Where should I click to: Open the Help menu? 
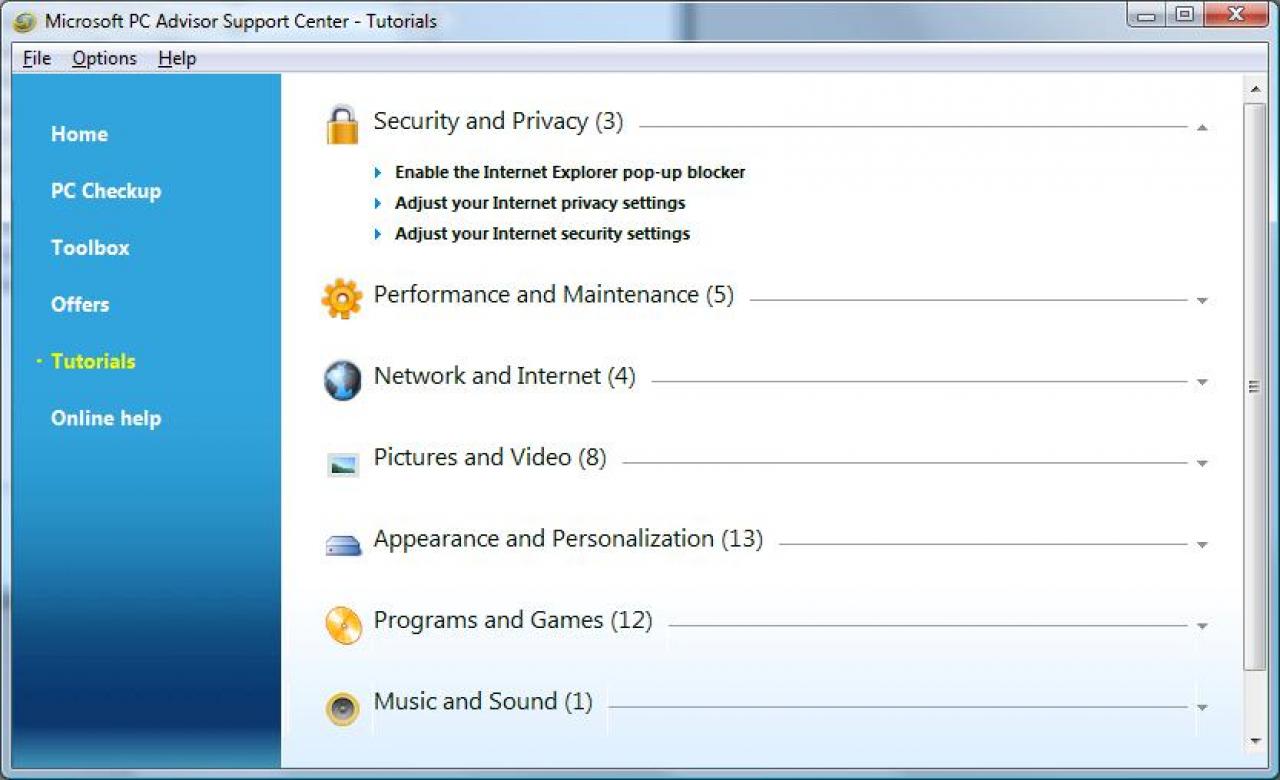[177, 58]
